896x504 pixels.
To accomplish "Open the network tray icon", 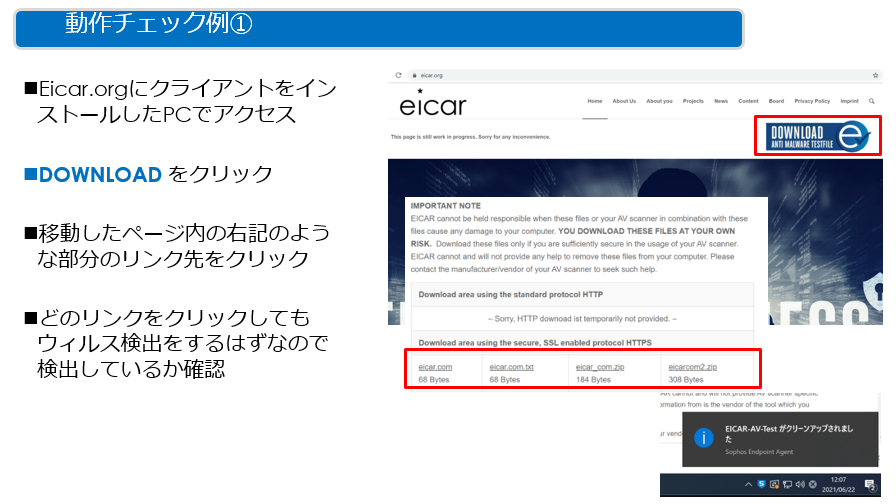I will [787, 484].
